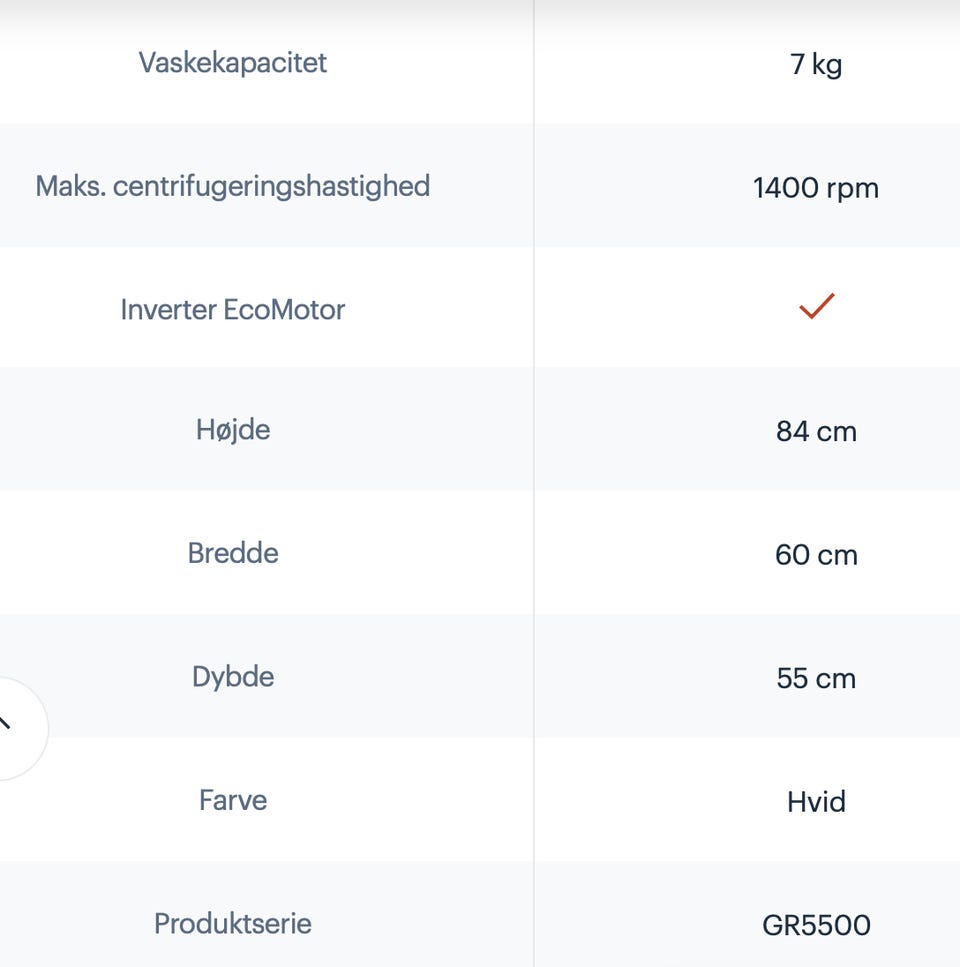Click the 55 cm depth value
This screenshot has height=967, width=960.
tap(816, 678)
